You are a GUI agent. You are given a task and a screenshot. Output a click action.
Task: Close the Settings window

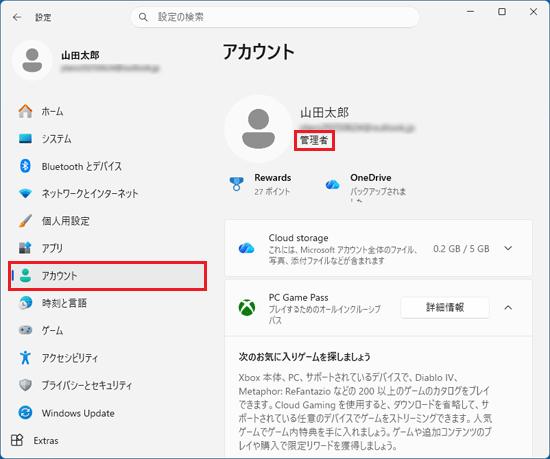coord(533,12)
